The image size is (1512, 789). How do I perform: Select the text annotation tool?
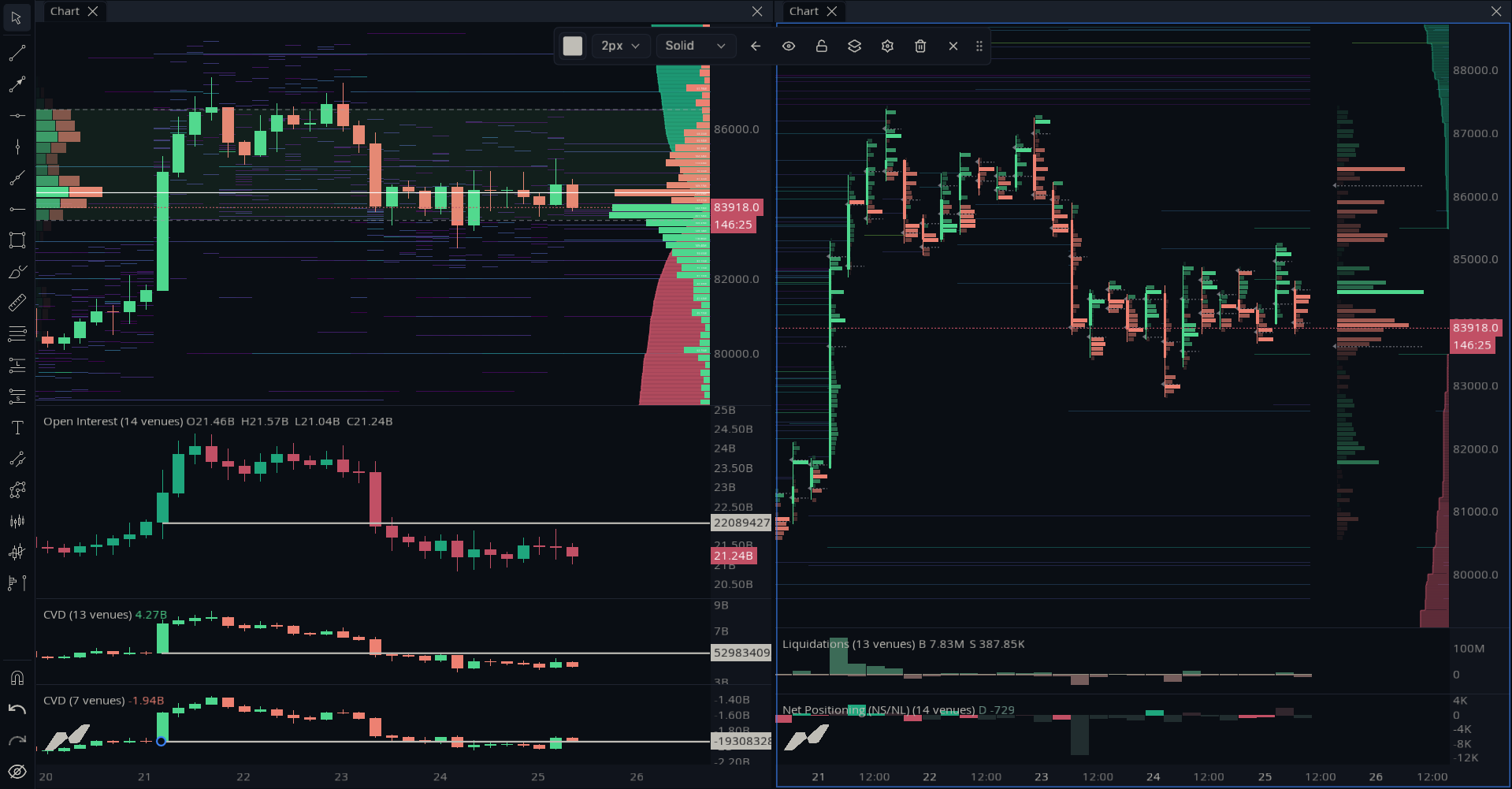click(17, 428)
